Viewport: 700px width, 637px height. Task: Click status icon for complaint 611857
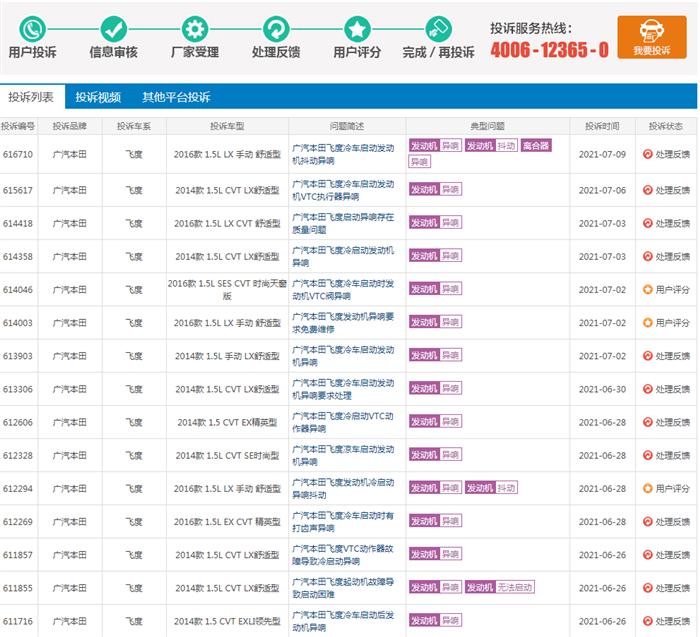(647, 555)
